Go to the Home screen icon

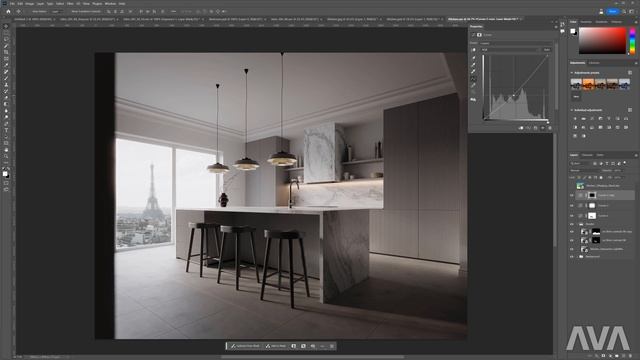coord(8,11)
